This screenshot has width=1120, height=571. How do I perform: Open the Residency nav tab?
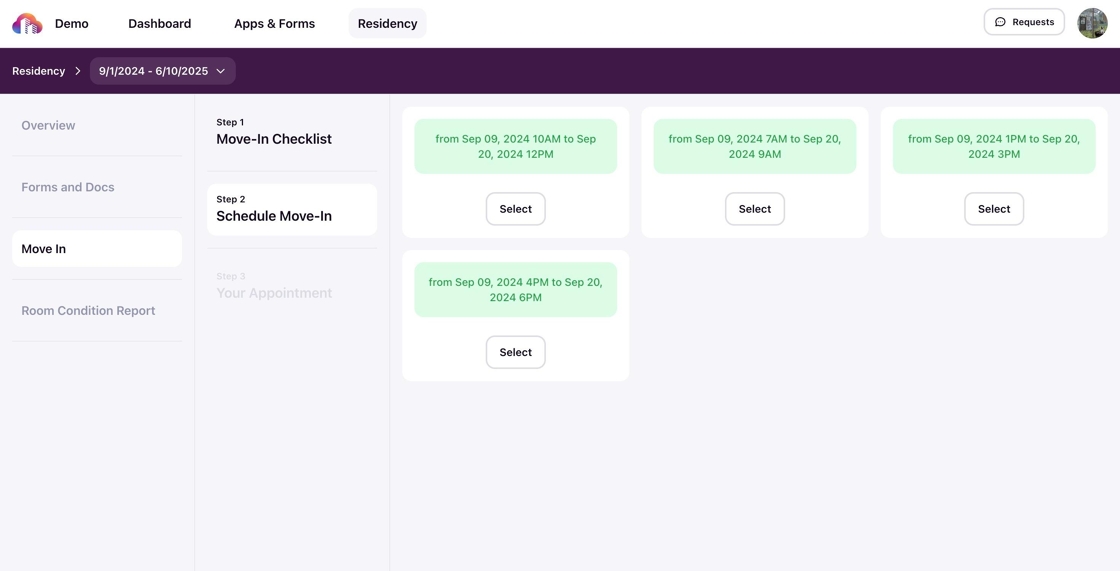pyautogui.click(x=387, y=23)
